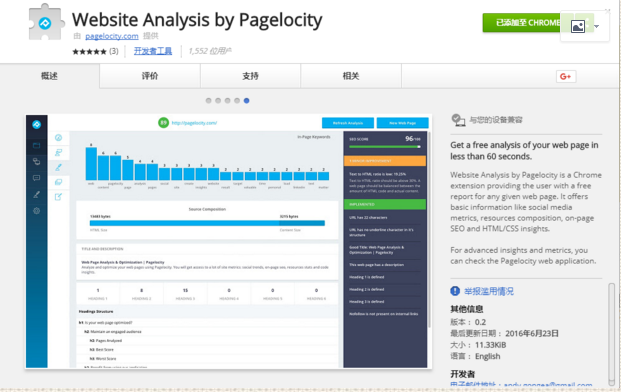
Task: Click the 与您的设备兼容 compatibility text
Action: (x=496, y=120)
